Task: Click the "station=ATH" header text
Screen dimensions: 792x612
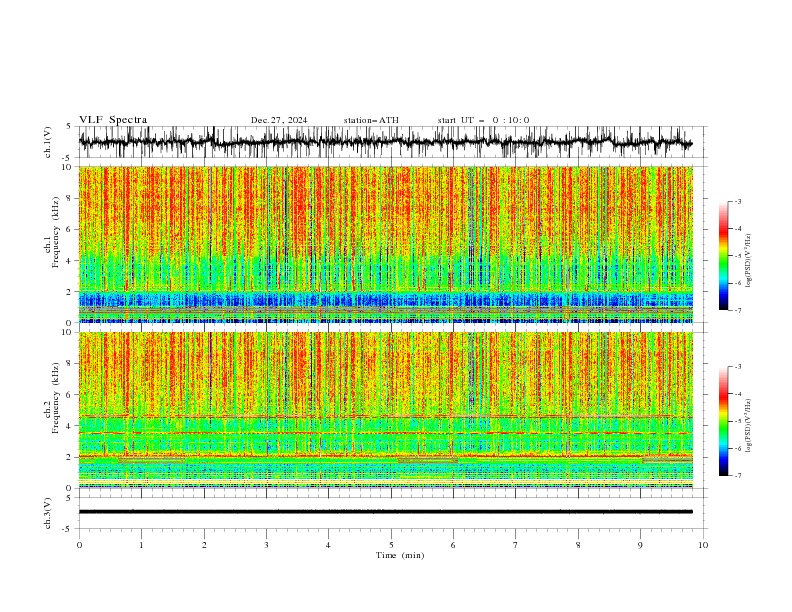Action: coord(371,120)
